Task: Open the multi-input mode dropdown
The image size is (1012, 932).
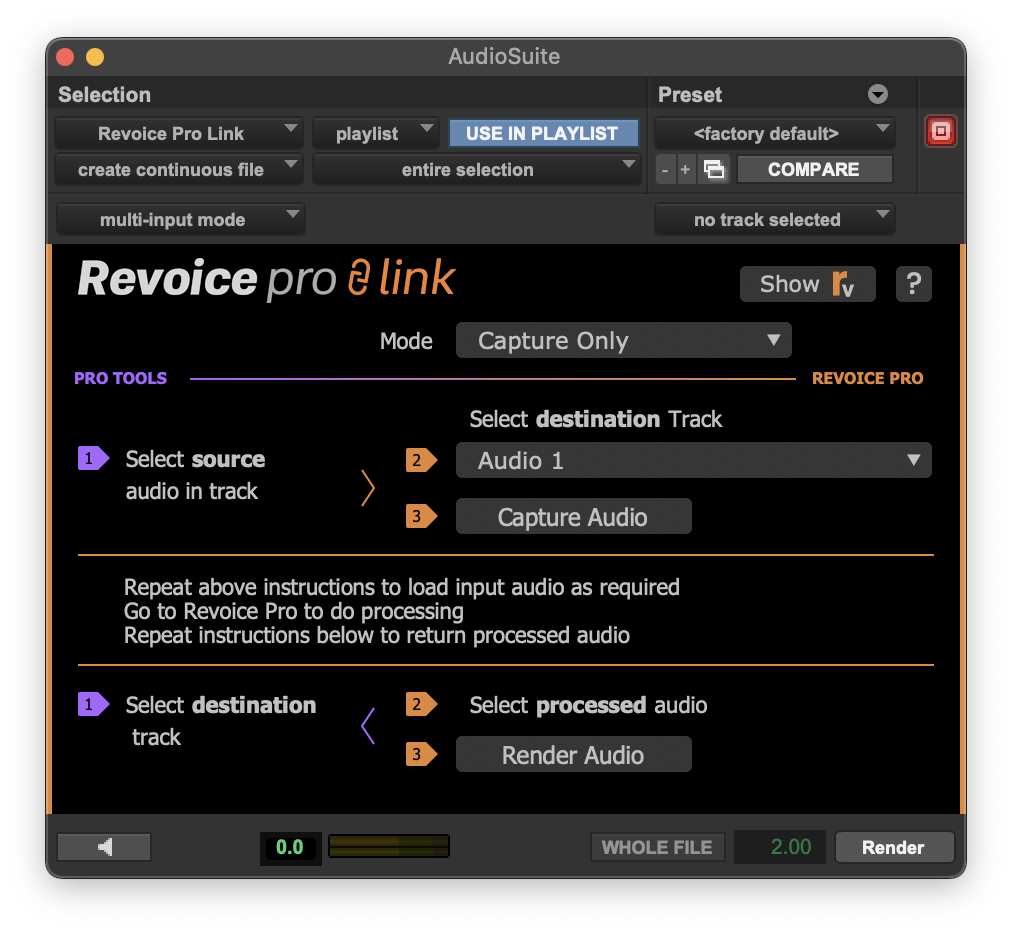Action: pyautogui.click(x=180, y=220)
